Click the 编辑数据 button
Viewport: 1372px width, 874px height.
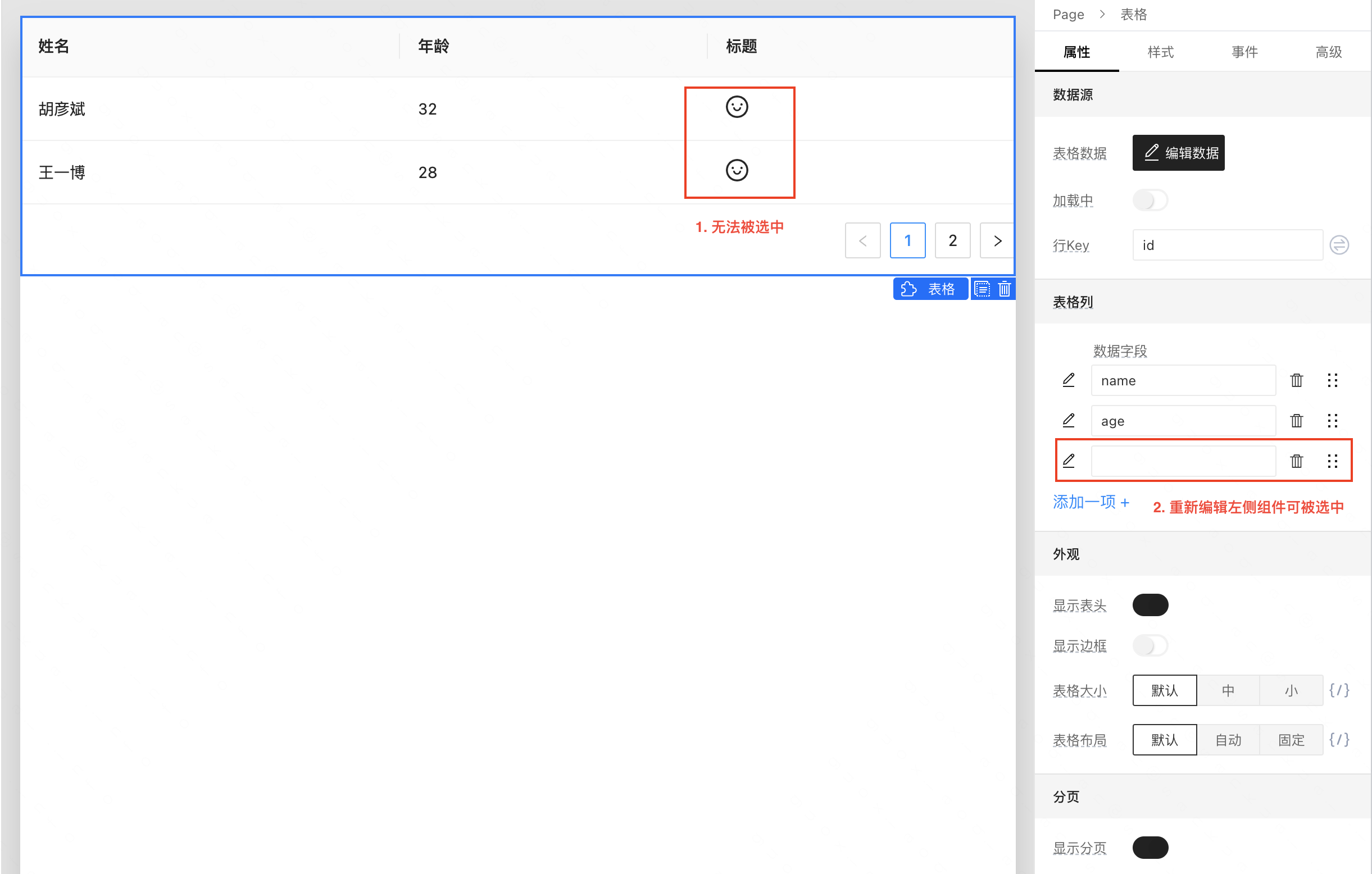[1178, 153]
